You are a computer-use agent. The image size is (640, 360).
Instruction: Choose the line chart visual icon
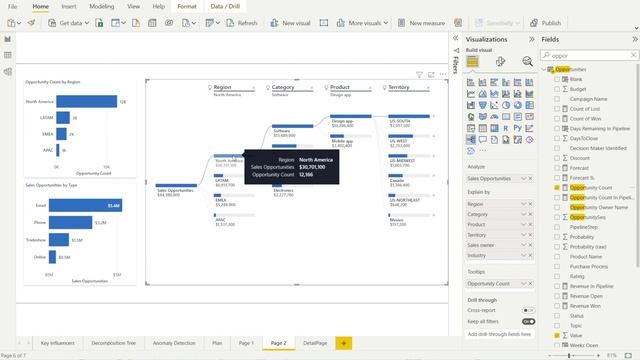471,94
